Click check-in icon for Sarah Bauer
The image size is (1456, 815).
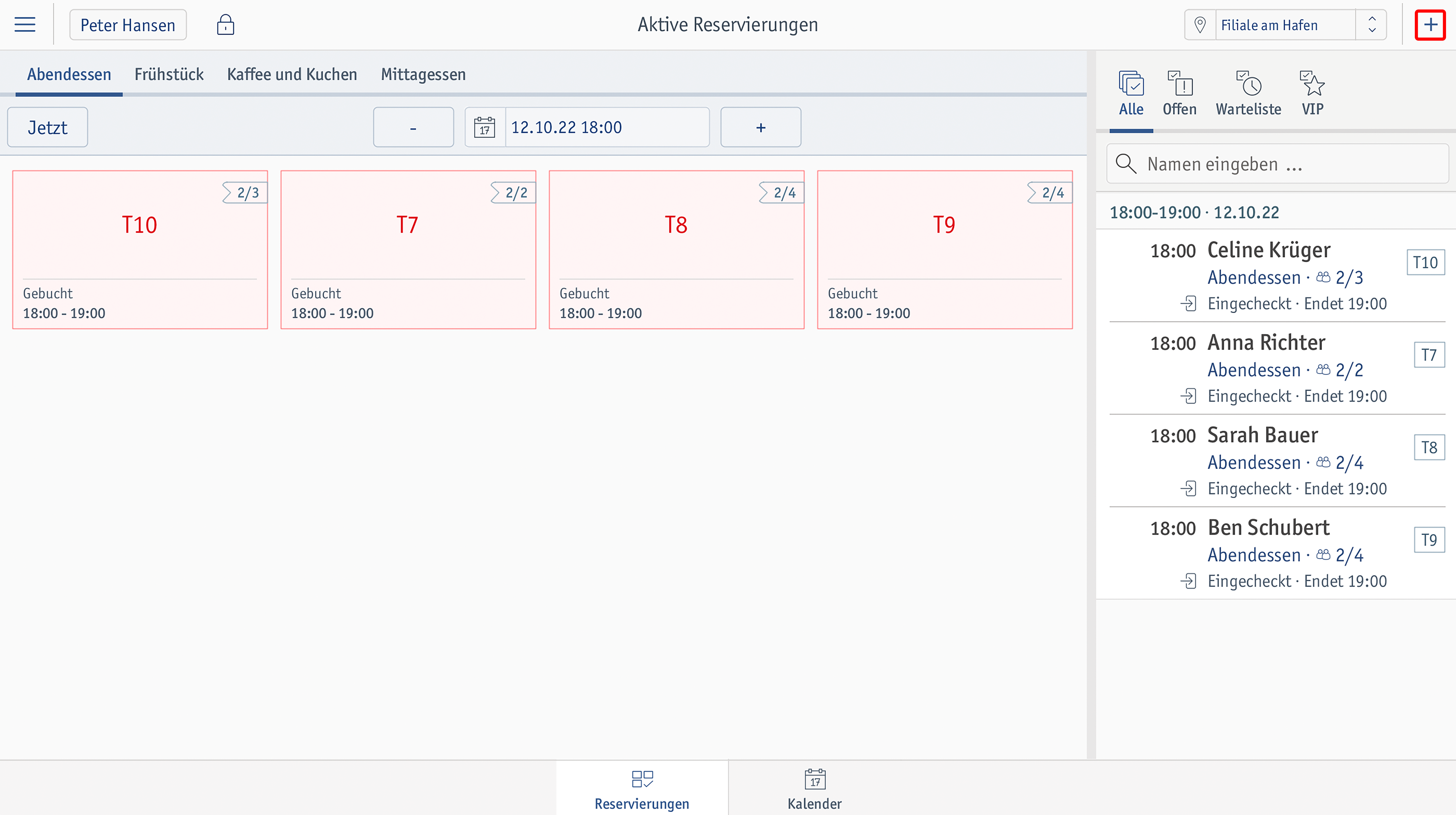[1188, 488]
